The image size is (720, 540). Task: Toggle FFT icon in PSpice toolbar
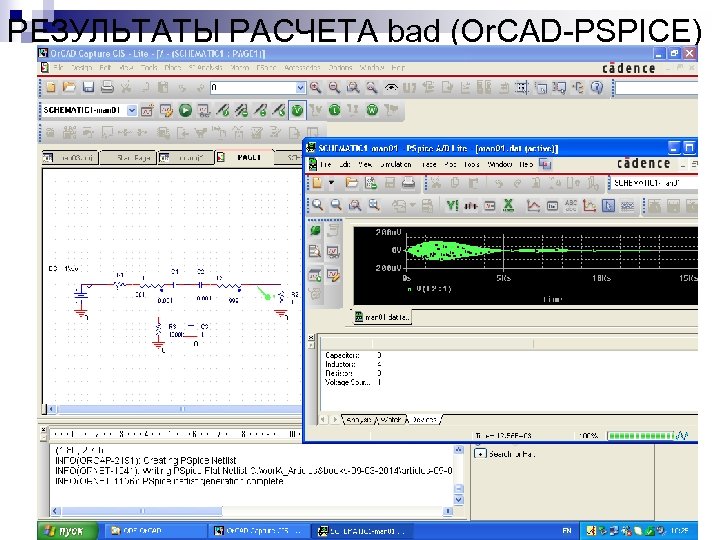pos(471,205)
